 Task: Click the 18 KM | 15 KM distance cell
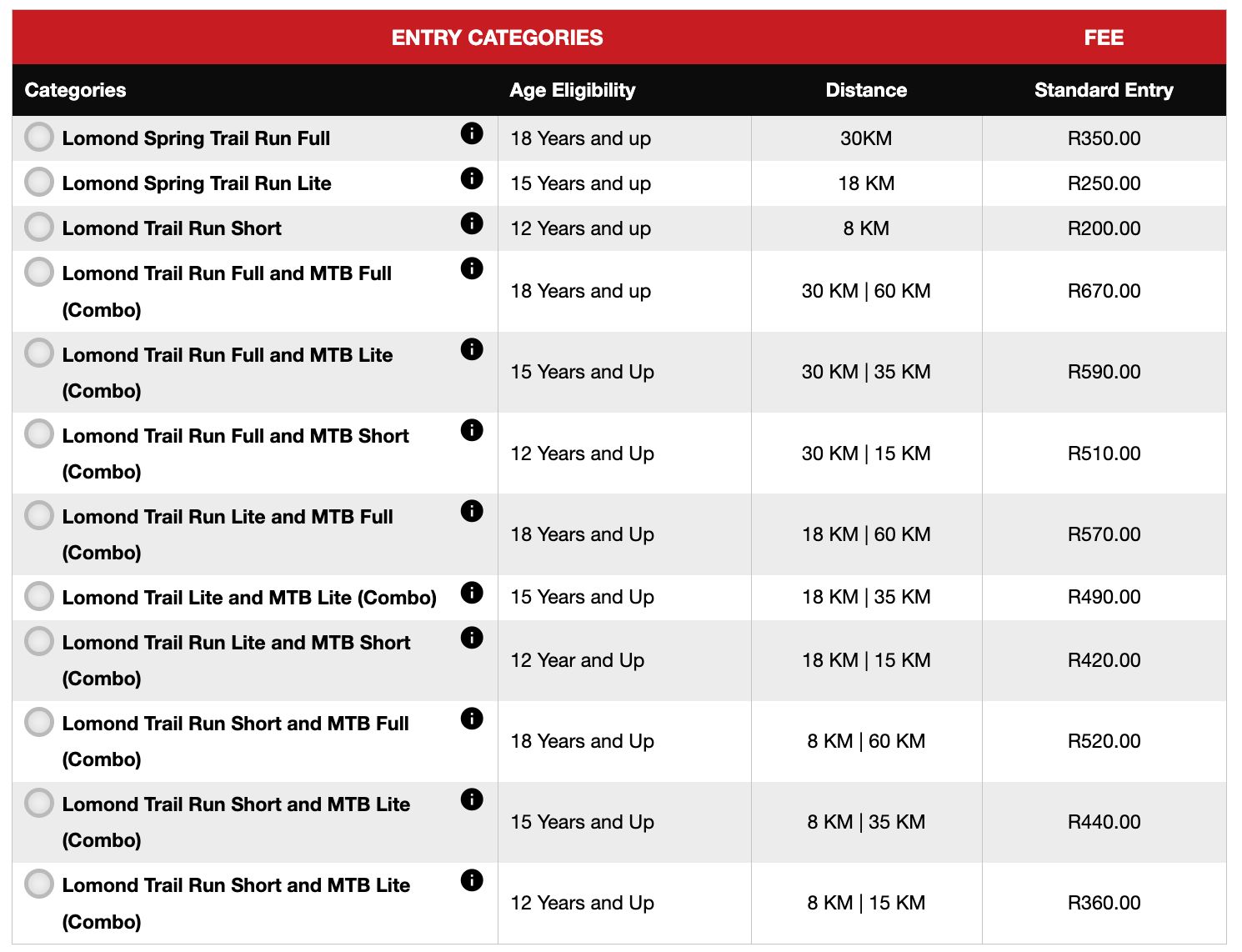(866, 660)
